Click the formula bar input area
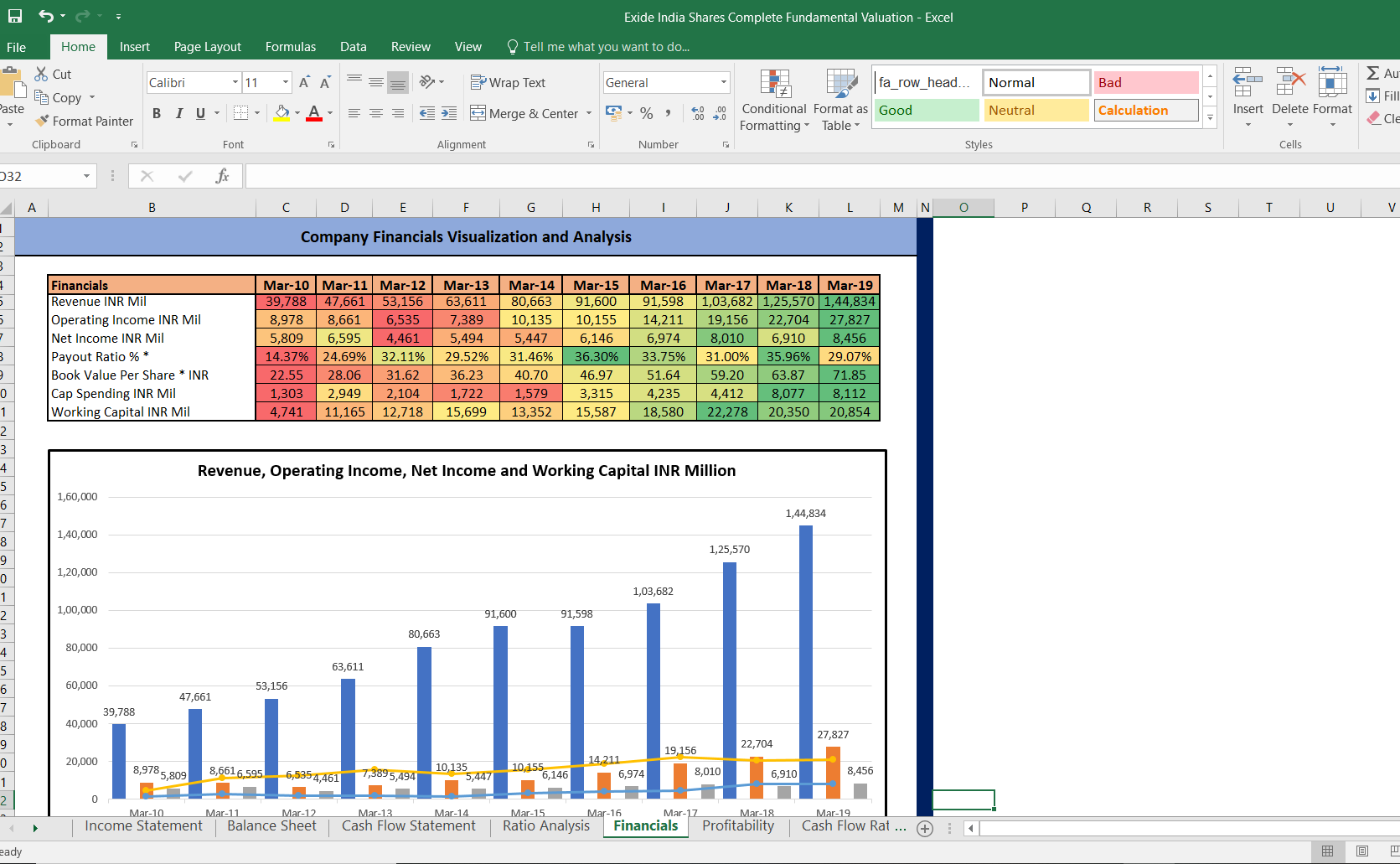The height and width of the screenshot is (864, 1400). pyautogui.click(x=821, y=176)
